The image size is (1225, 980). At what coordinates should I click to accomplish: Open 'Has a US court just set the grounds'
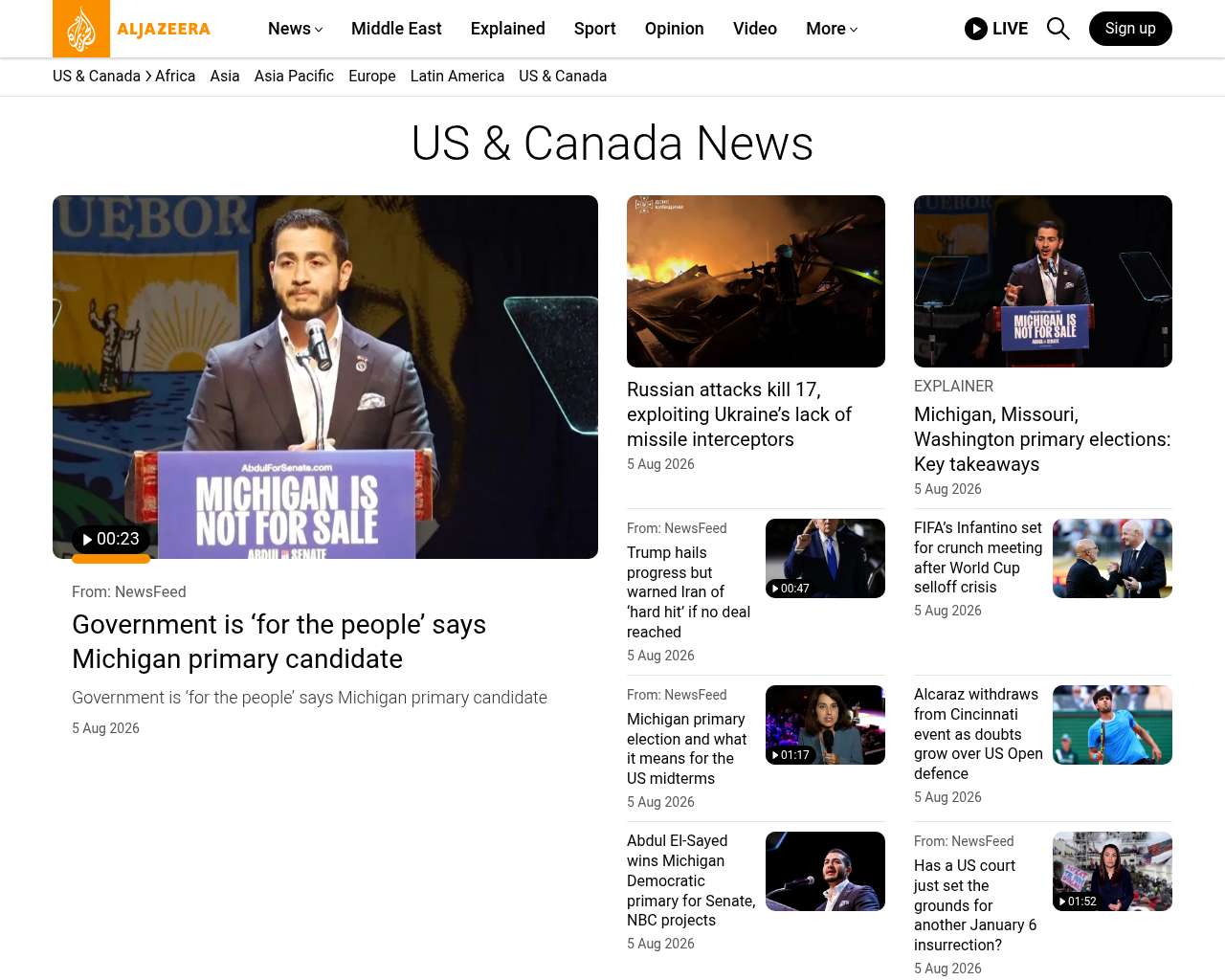click(x=975, y=905)
